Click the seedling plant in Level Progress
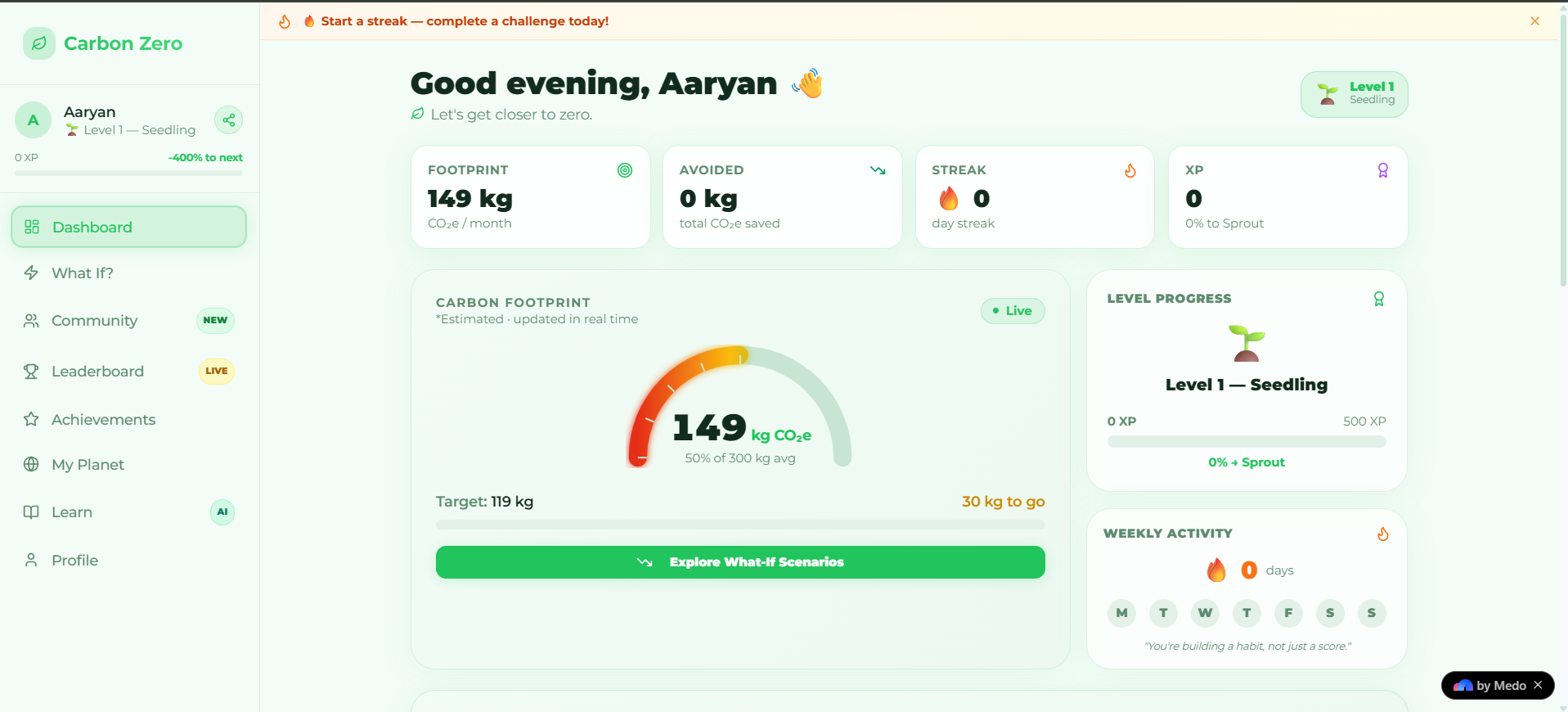Screen dimensions: 1568x712 point(1247,343)
